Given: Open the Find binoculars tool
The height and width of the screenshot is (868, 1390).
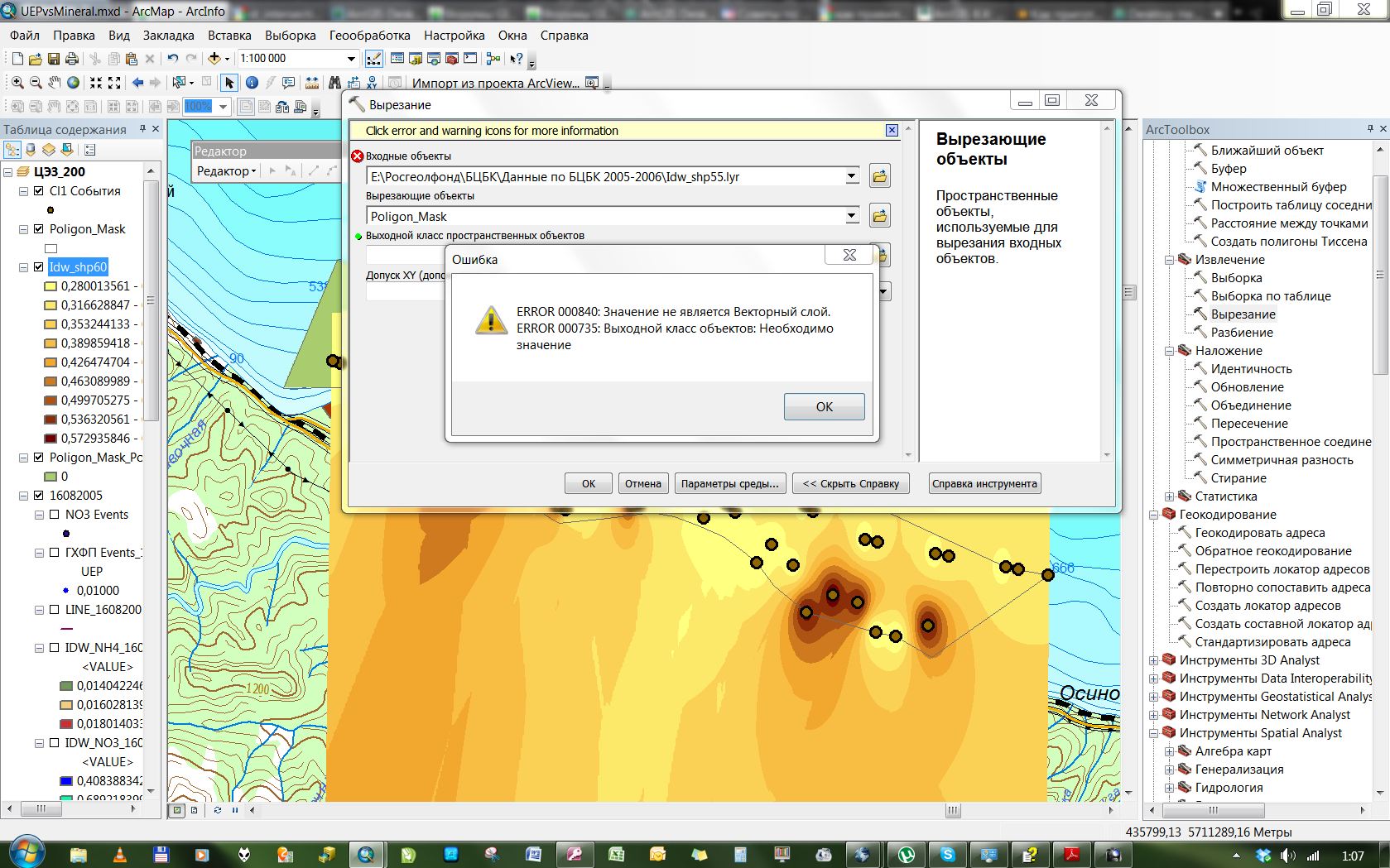Looking at the screenshot, I should (334, 83).
